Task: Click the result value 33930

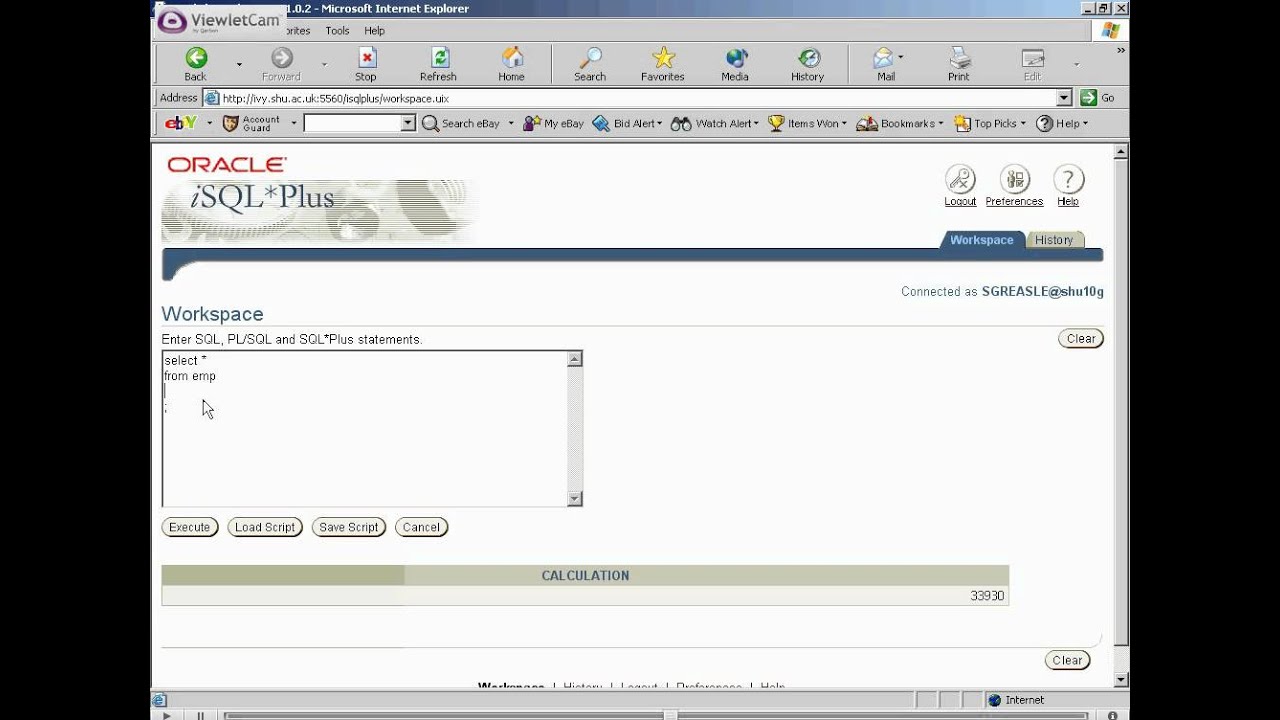Action: pos(987,596)
